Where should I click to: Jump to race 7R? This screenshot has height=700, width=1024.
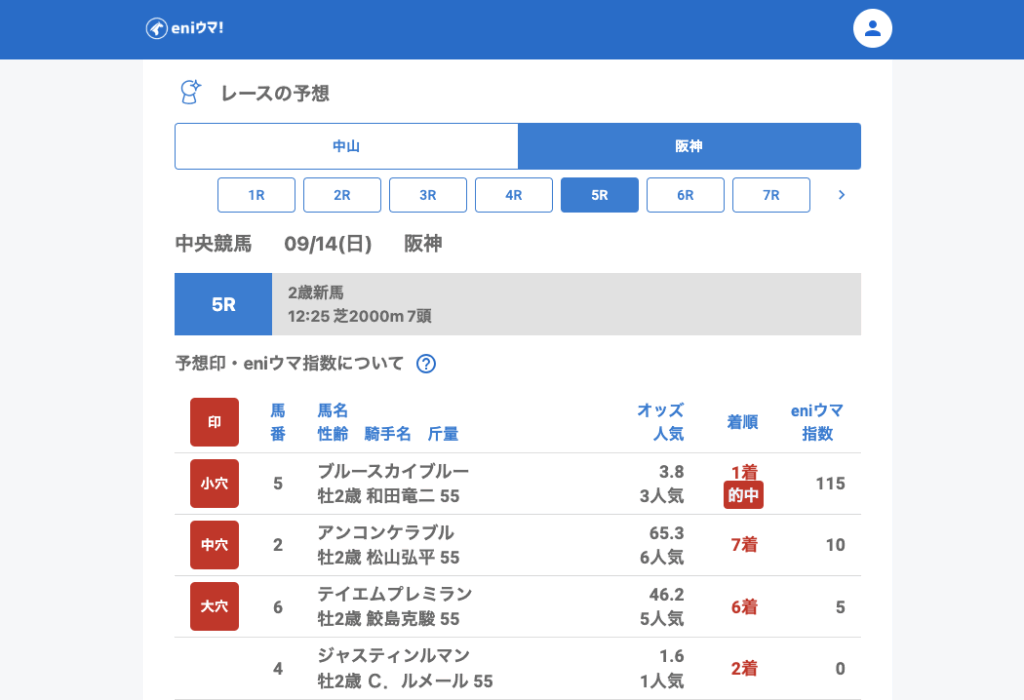[771, 195]
